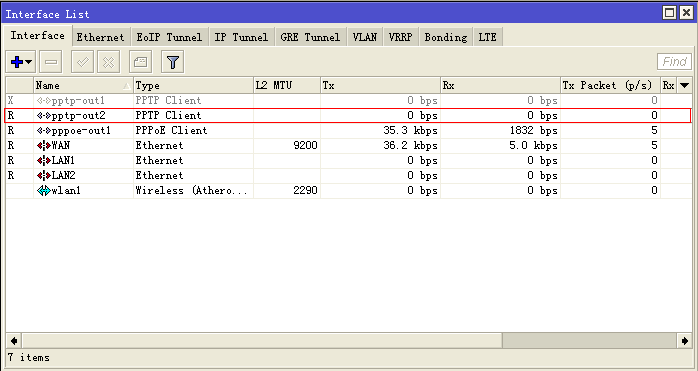Click the 9200 L2 MTU value
The width and height of the screenshot is (698, 371).
[305, 146]
